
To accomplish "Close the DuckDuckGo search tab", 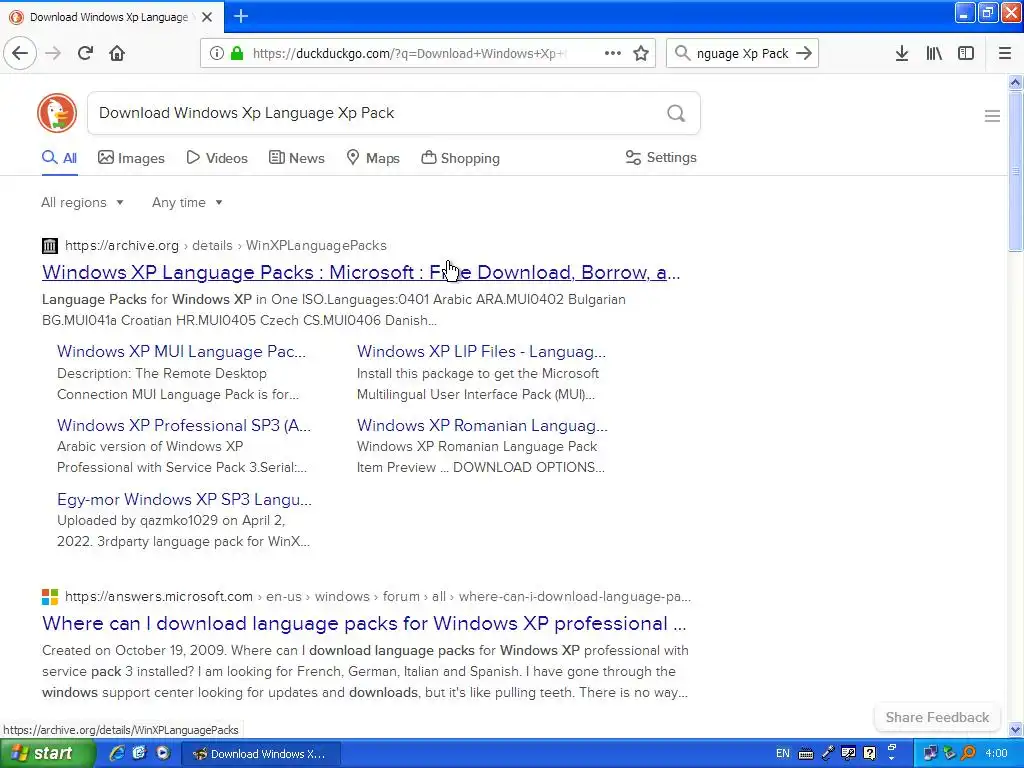I will (206, 17).
